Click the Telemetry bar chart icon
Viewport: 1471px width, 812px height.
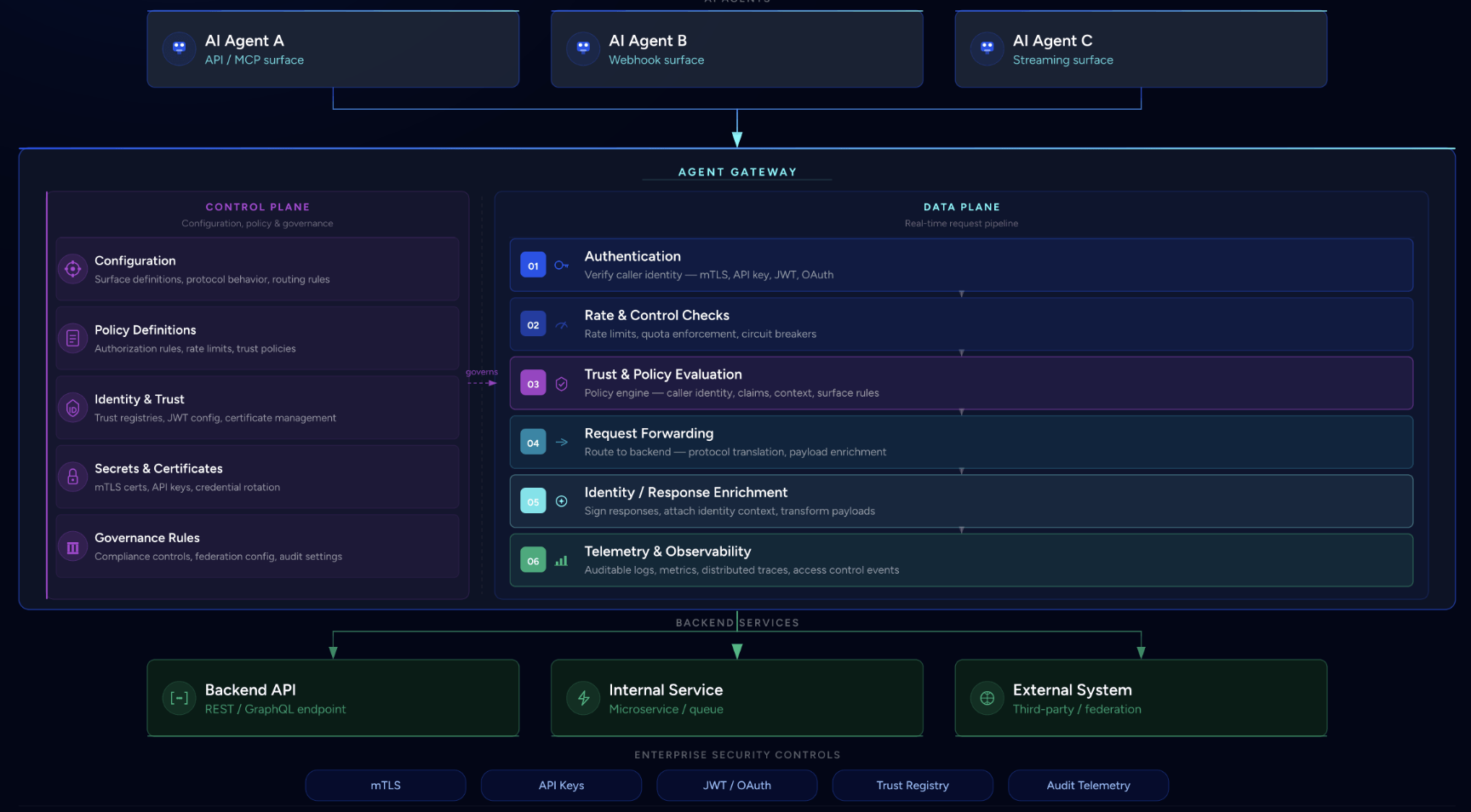(x=561, y=561)
